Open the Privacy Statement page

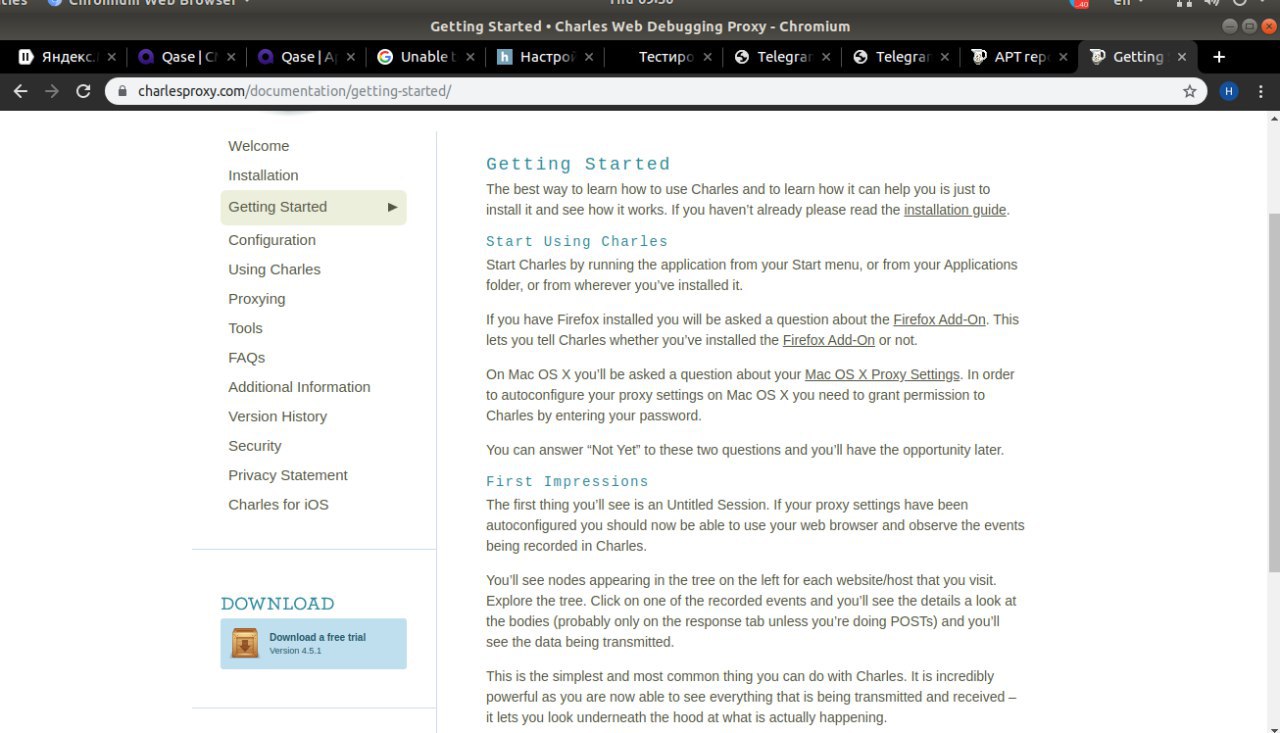coord(288,475)
